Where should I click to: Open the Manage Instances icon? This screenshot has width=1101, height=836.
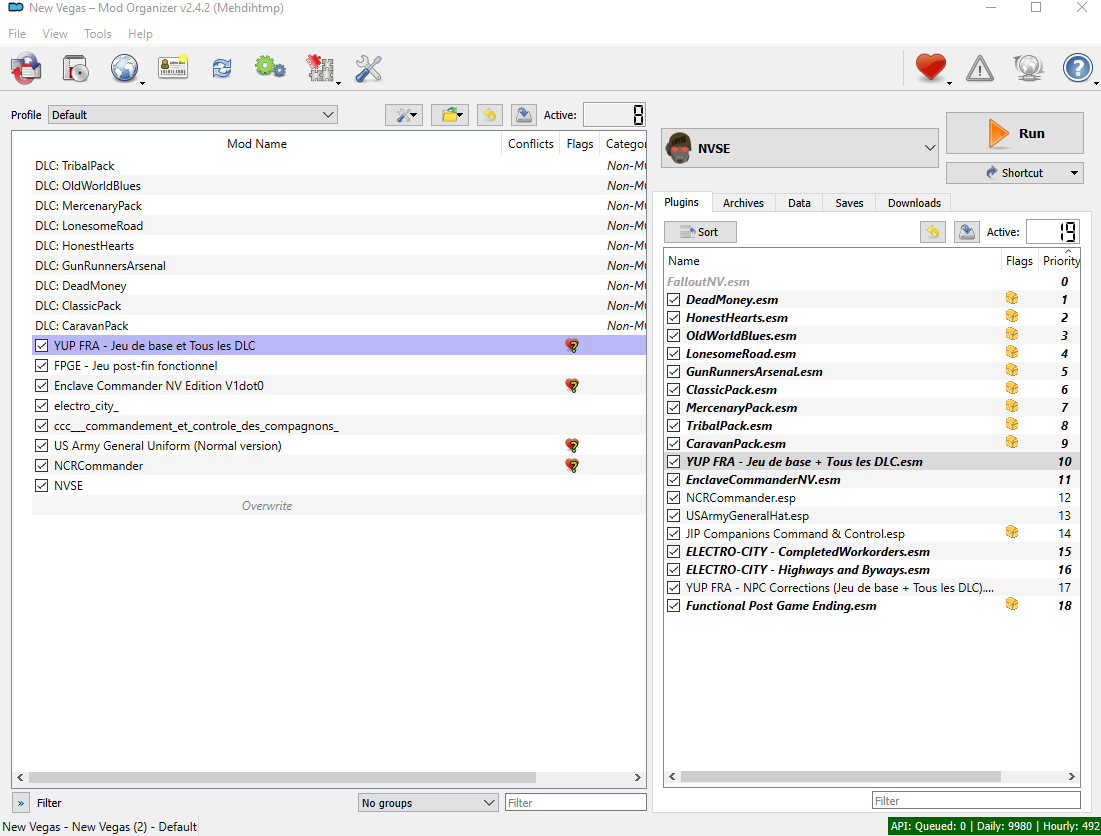(x=26, y=69)
